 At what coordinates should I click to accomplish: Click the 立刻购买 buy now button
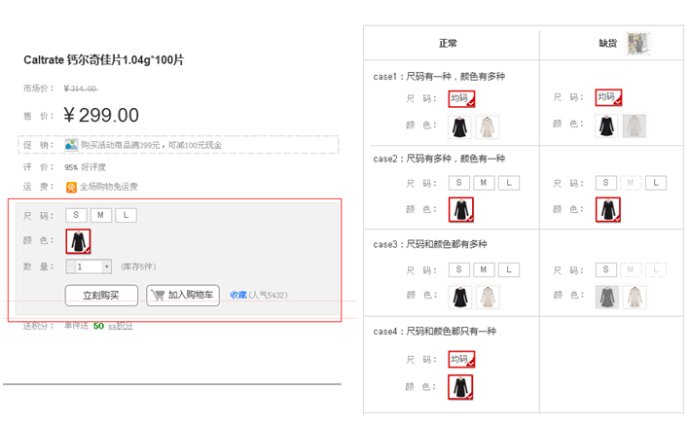click(x=101, y=295)
